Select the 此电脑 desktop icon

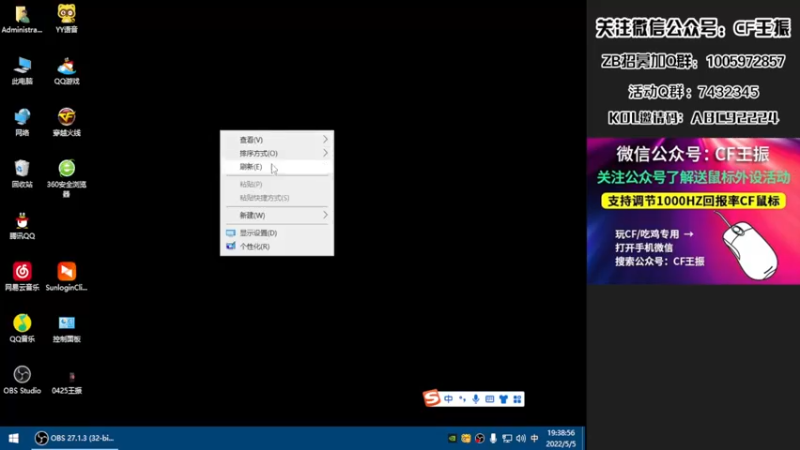(x=22, y=71)
